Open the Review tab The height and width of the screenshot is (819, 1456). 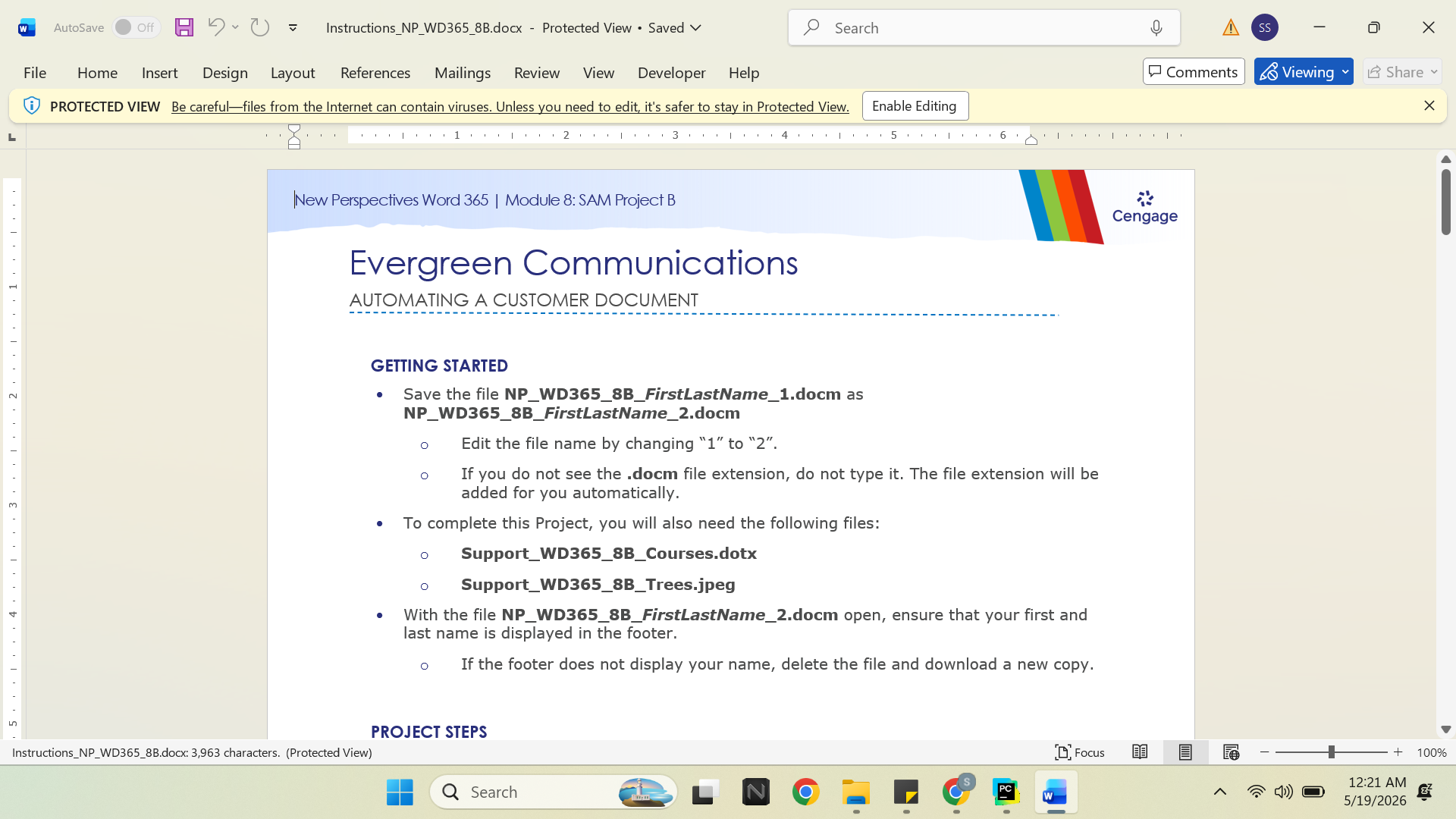point(537,73)
